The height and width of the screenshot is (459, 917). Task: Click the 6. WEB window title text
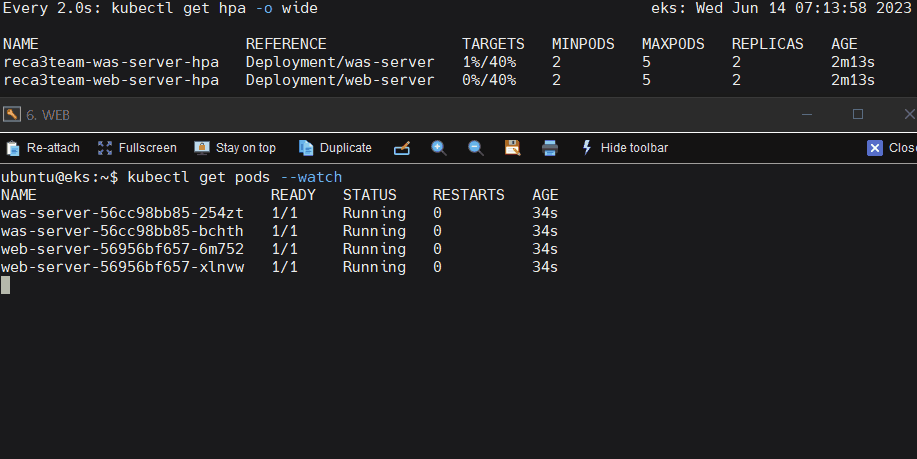[48, 115]
